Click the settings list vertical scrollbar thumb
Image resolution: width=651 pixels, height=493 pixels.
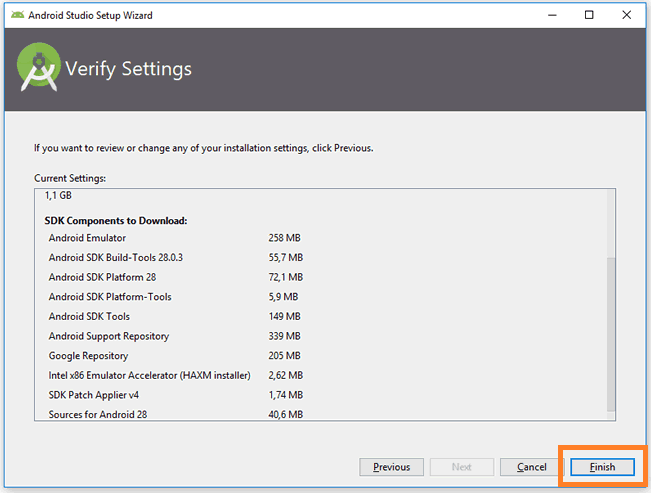(611, 334)
